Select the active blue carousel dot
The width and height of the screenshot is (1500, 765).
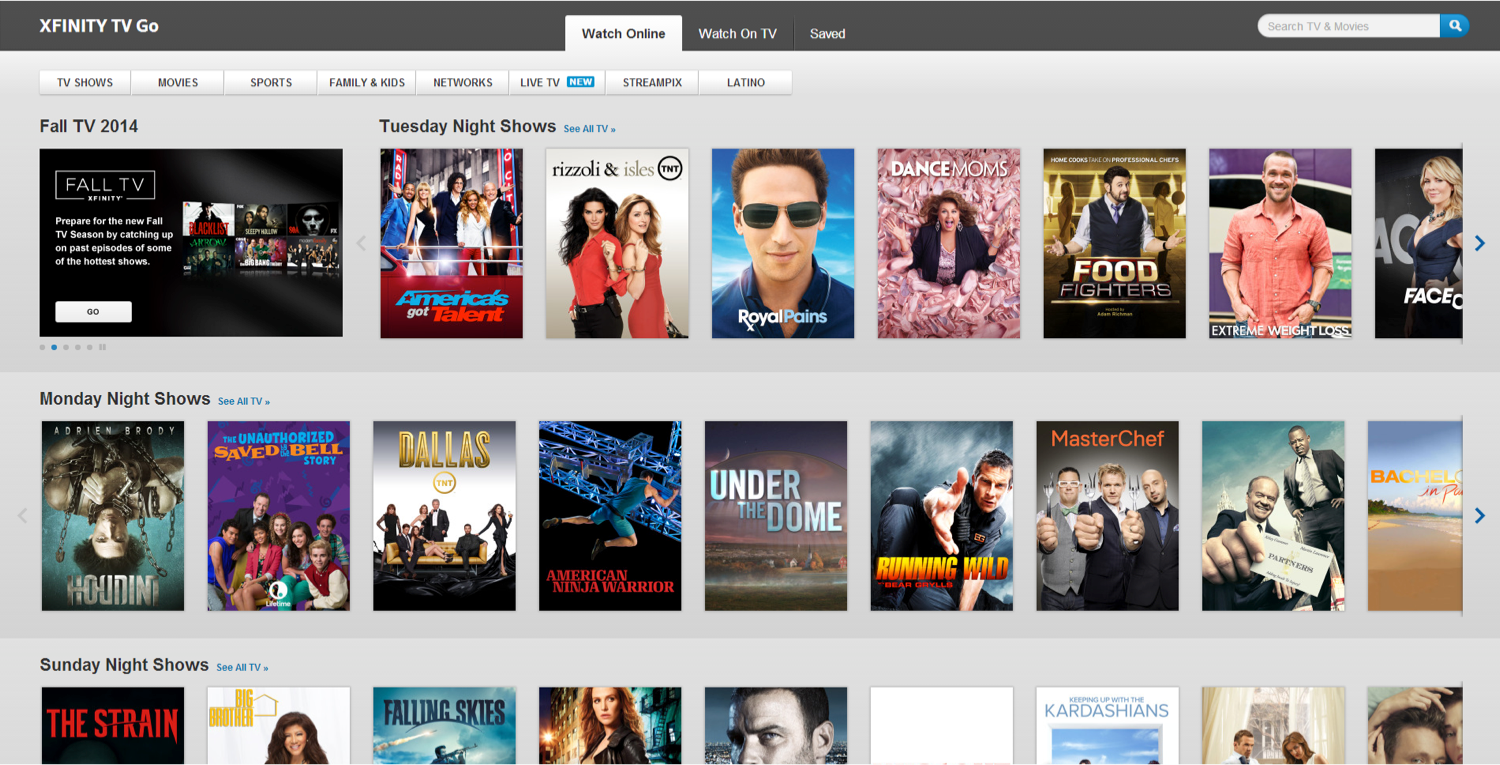tap(54, 347)
